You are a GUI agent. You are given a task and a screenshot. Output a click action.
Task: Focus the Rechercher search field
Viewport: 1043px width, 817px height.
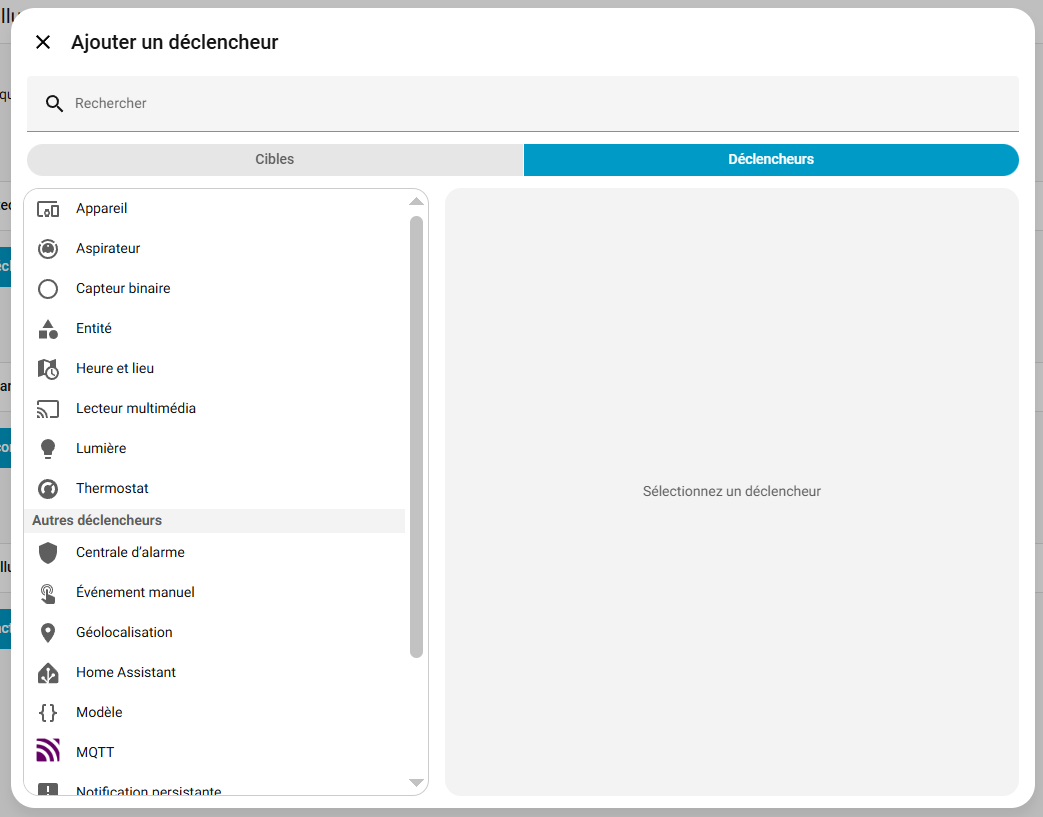[x=540, y=103]
